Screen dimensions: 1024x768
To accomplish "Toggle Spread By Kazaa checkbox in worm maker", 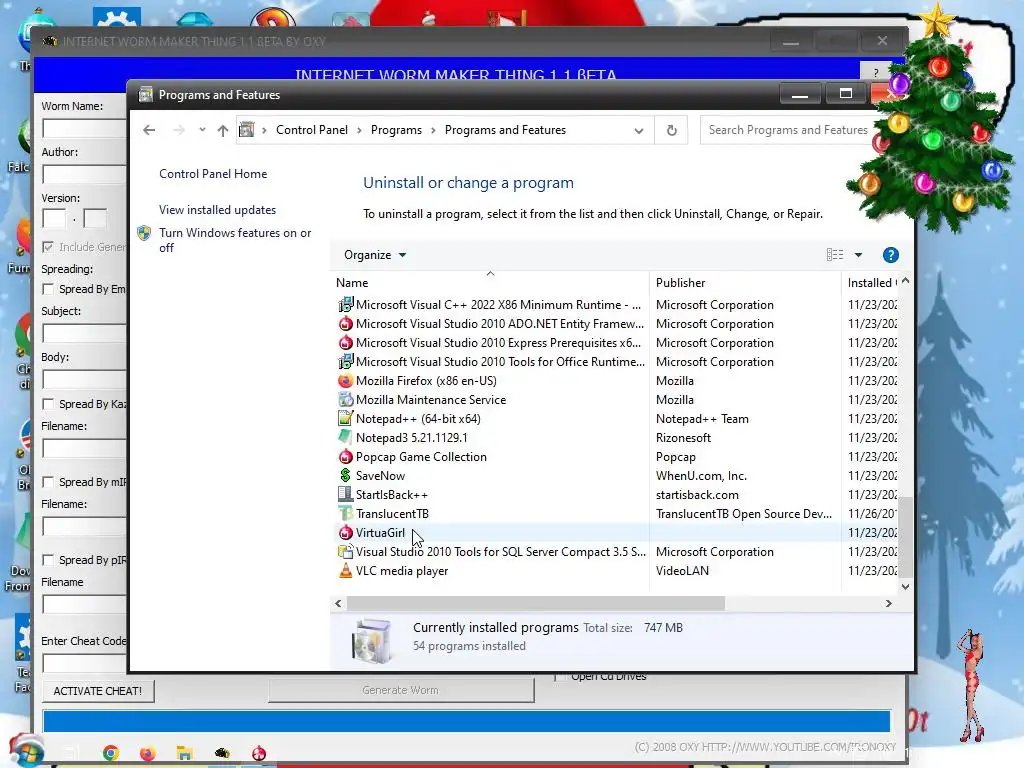I will pyautogui.click(x=48, y=404).
